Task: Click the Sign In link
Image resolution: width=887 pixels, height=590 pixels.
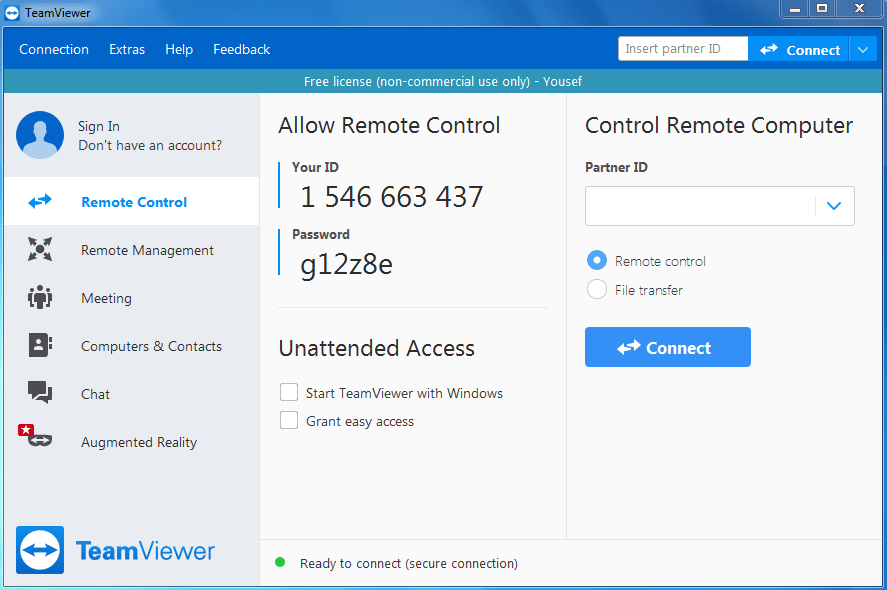Action: click(99, 126)
